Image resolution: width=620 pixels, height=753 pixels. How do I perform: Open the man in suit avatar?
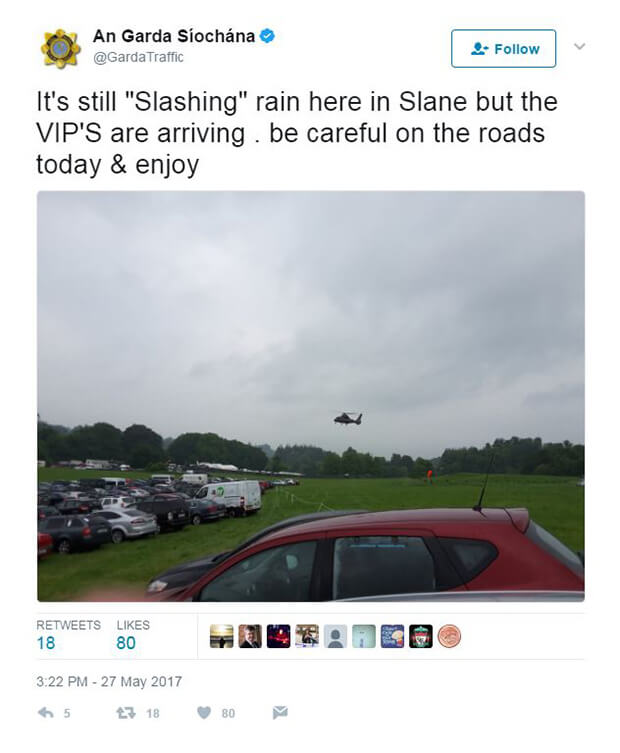pos(250,636)
